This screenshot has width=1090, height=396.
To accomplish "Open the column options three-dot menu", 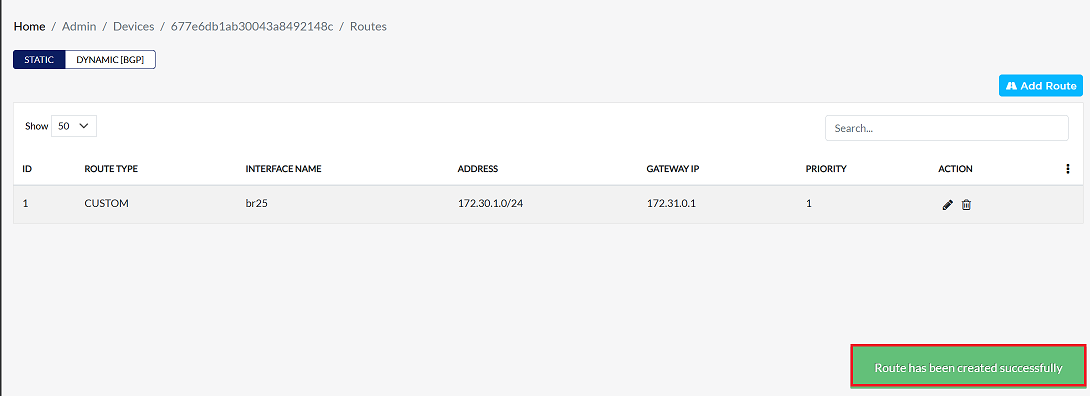I will tap(1067, 169).
